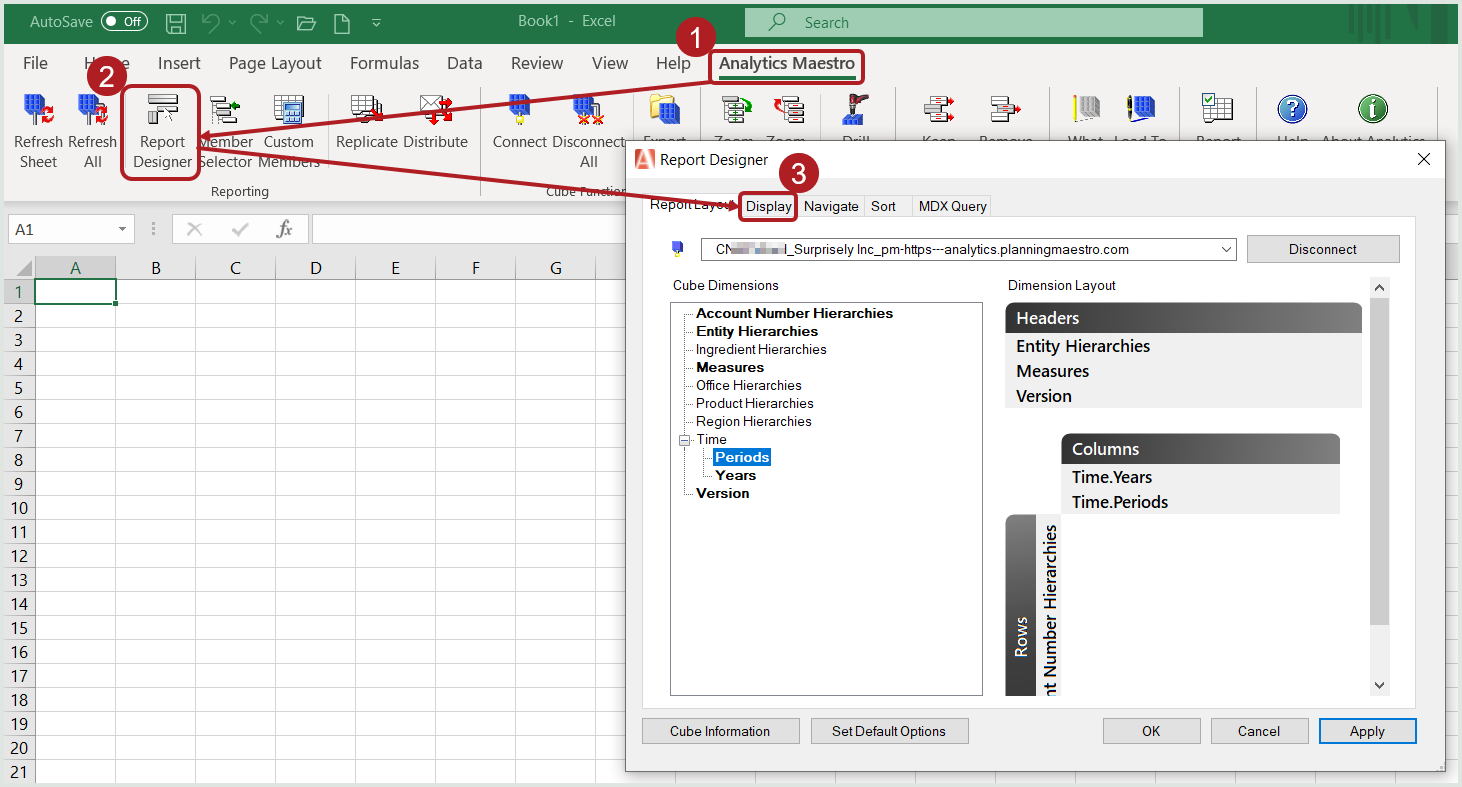Switch to the Page Layout ribbon tab
This screenshot has height=787, width=1462.
pyautogui.click(x=275, y=63)
